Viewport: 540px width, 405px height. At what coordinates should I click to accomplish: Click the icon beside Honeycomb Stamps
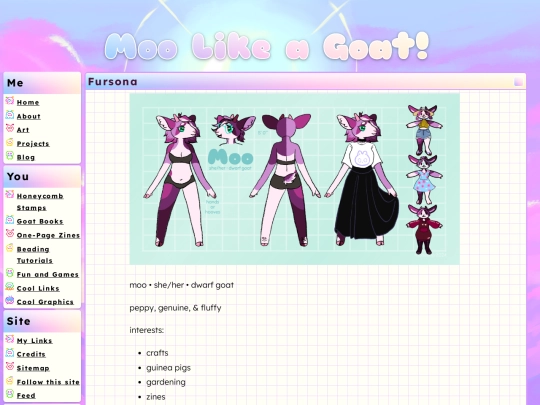pos(10,194)
